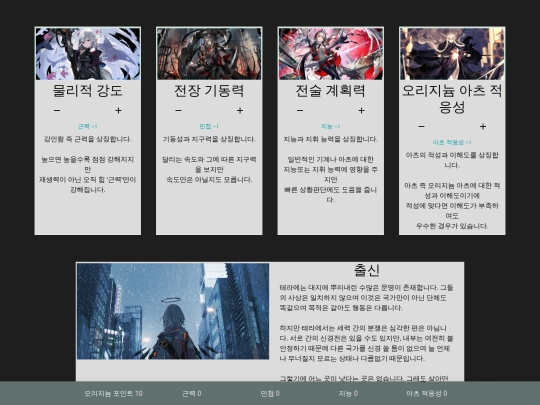This screenshot has width=540, height=405.
Task: Click the 출신 section snowy city image
Action: point(173,311)
